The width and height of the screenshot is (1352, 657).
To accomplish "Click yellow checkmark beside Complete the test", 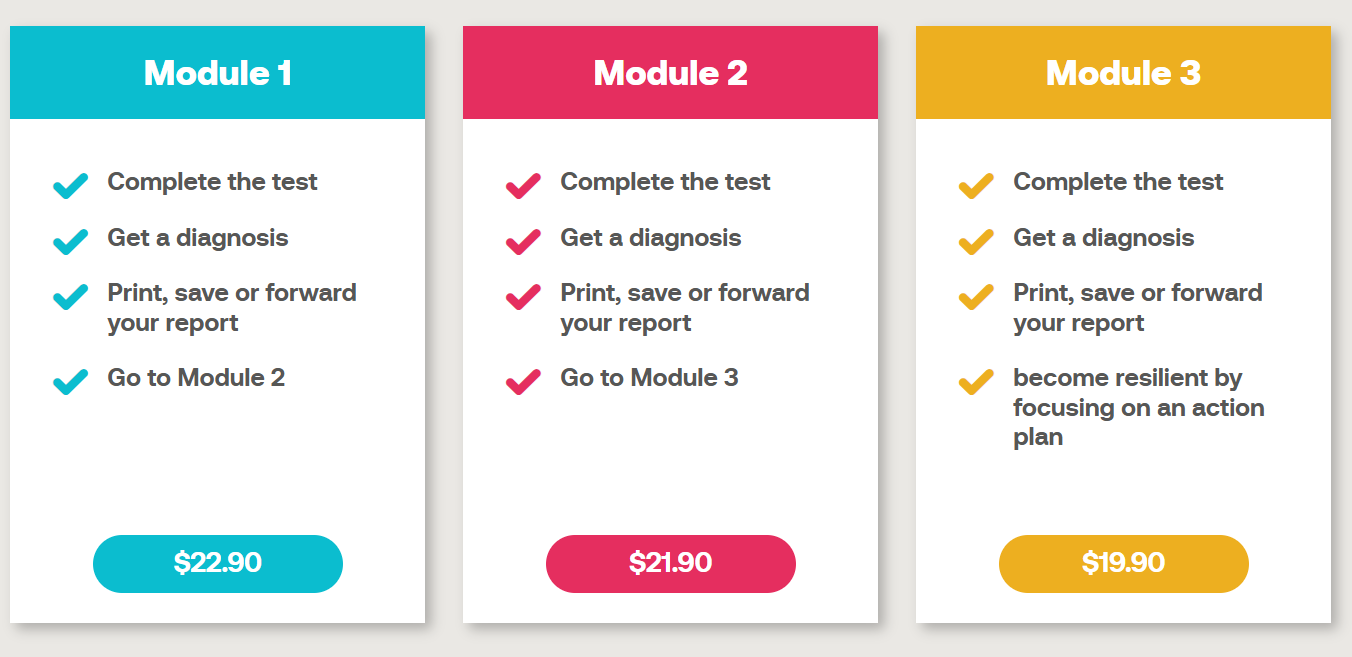I will [976, 185].
